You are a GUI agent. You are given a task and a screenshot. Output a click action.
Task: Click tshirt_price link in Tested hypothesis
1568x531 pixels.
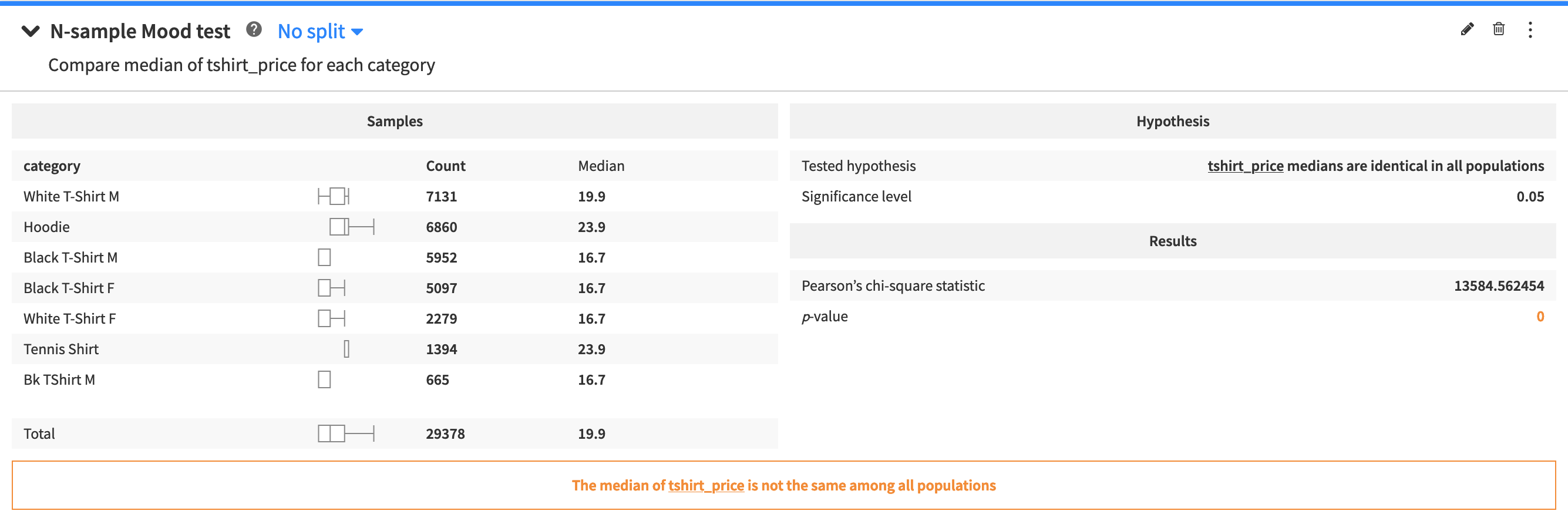(x=1245, y=166)
